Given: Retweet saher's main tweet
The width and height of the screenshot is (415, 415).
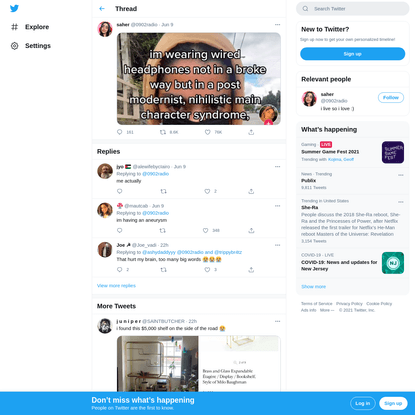Looking at the screenshot, I should pyautogui.click(x=163, y=132).
